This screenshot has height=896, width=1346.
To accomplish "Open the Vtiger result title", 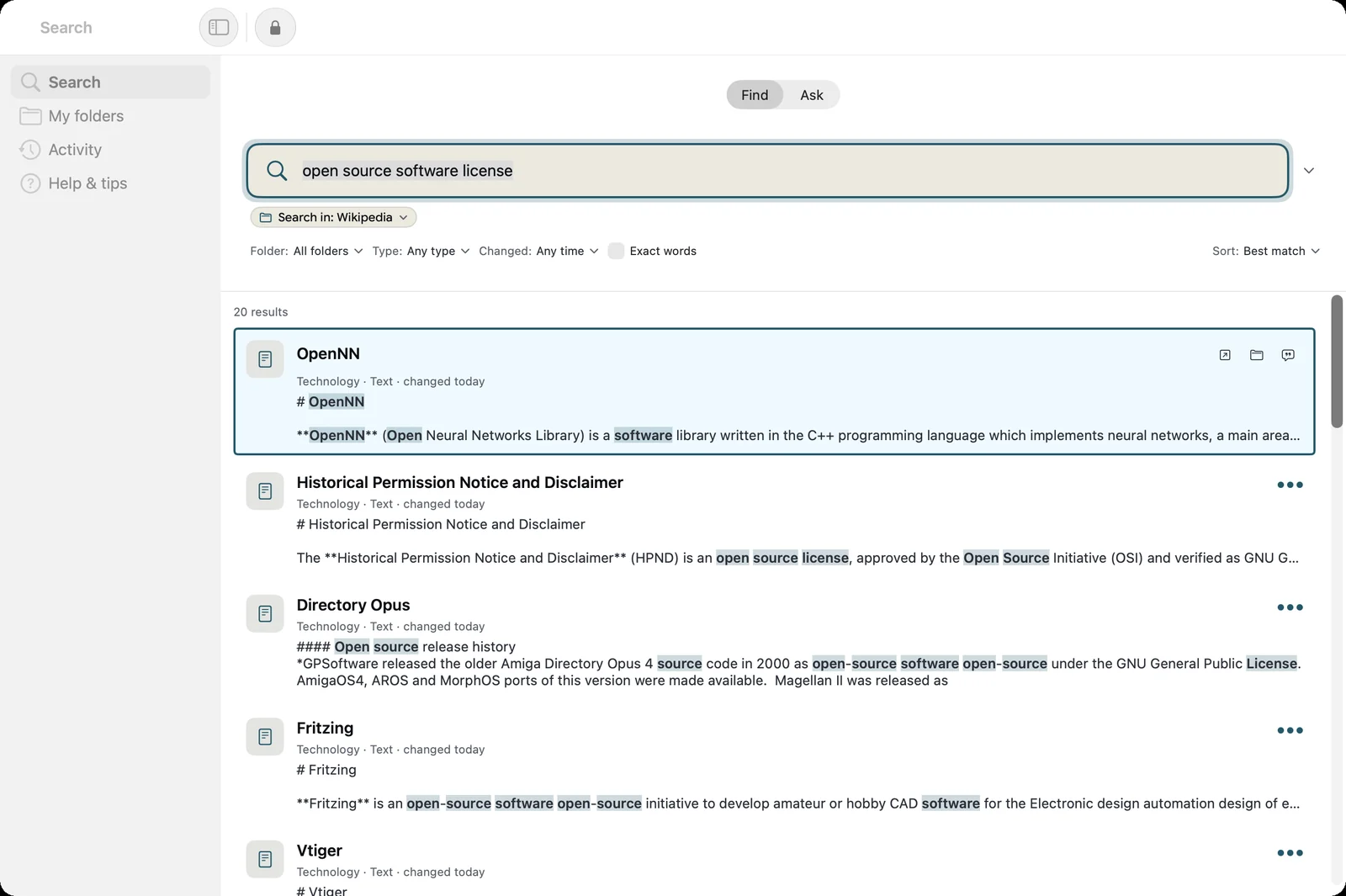I will 320,851.
